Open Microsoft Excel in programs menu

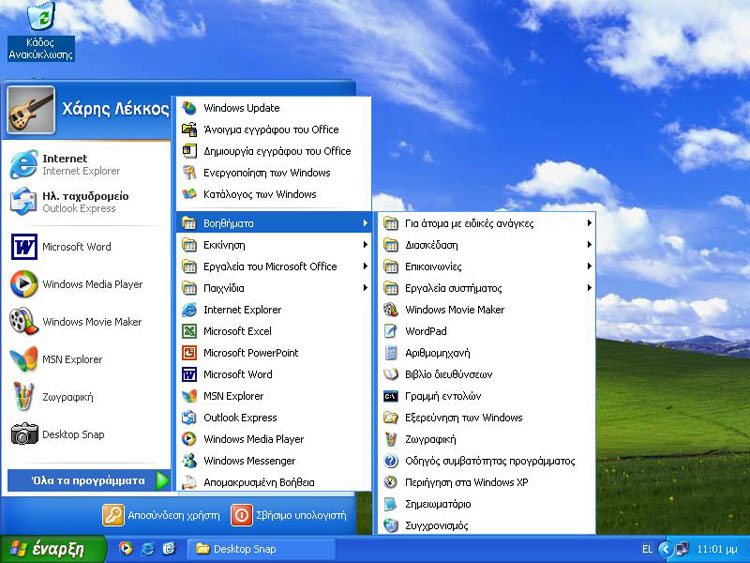pyautogui.click(x=274, y=331)
